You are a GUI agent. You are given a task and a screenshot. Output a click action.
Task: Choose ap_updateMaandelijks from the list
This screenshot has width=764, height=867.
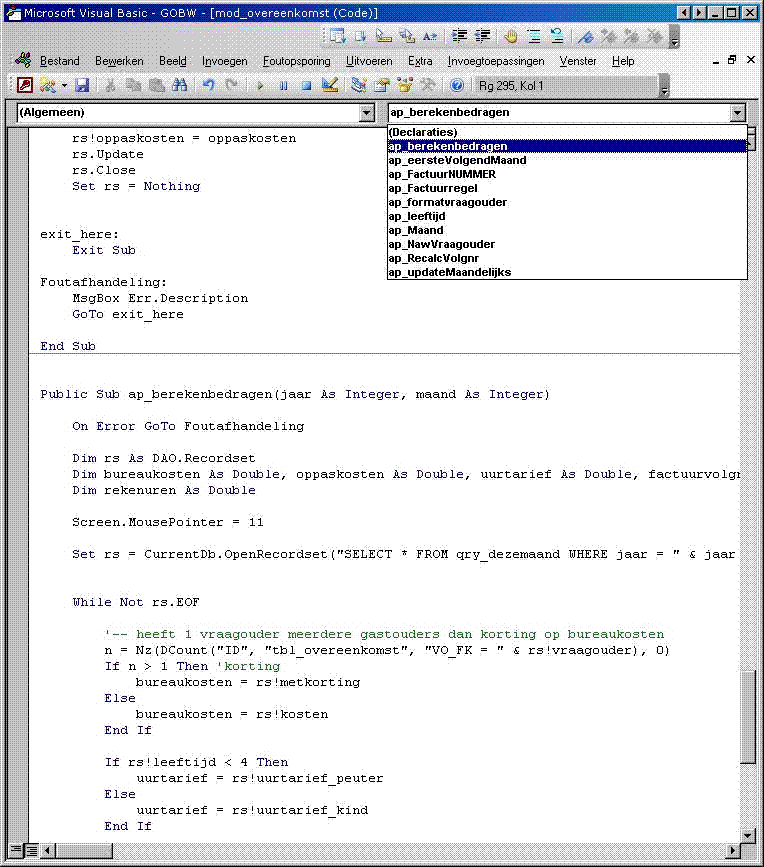point(449,272)
